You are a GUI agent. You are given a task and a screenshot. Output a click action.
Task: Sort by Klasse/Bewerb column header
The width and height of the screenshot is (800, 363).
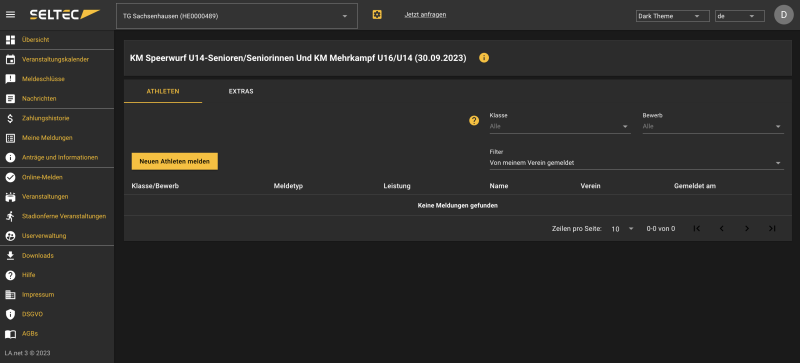pos(155,186)
